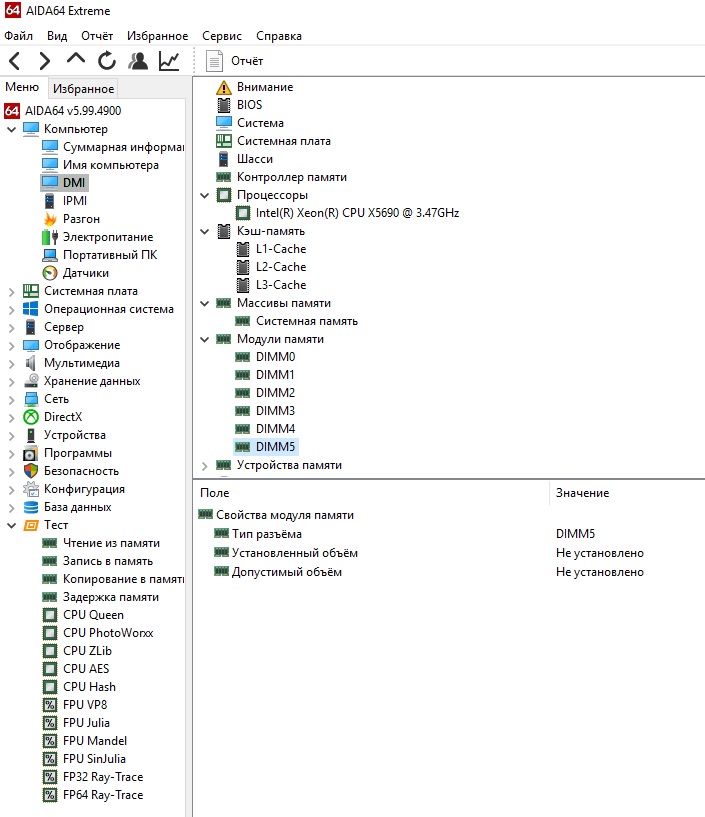705x817 pixels.
Task: Click the Мультимедиа speaker icon
Action: 31,363
